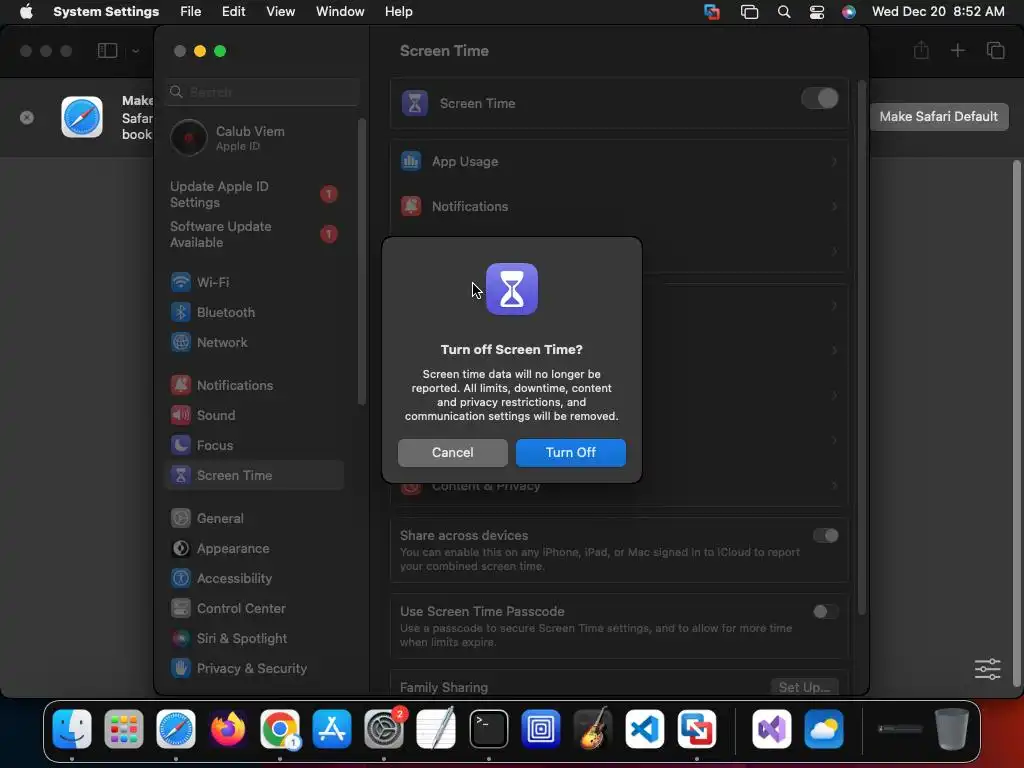Click App Usage chart icon
The height and width of the screenshot is (768, 1024).
point(411,161)
